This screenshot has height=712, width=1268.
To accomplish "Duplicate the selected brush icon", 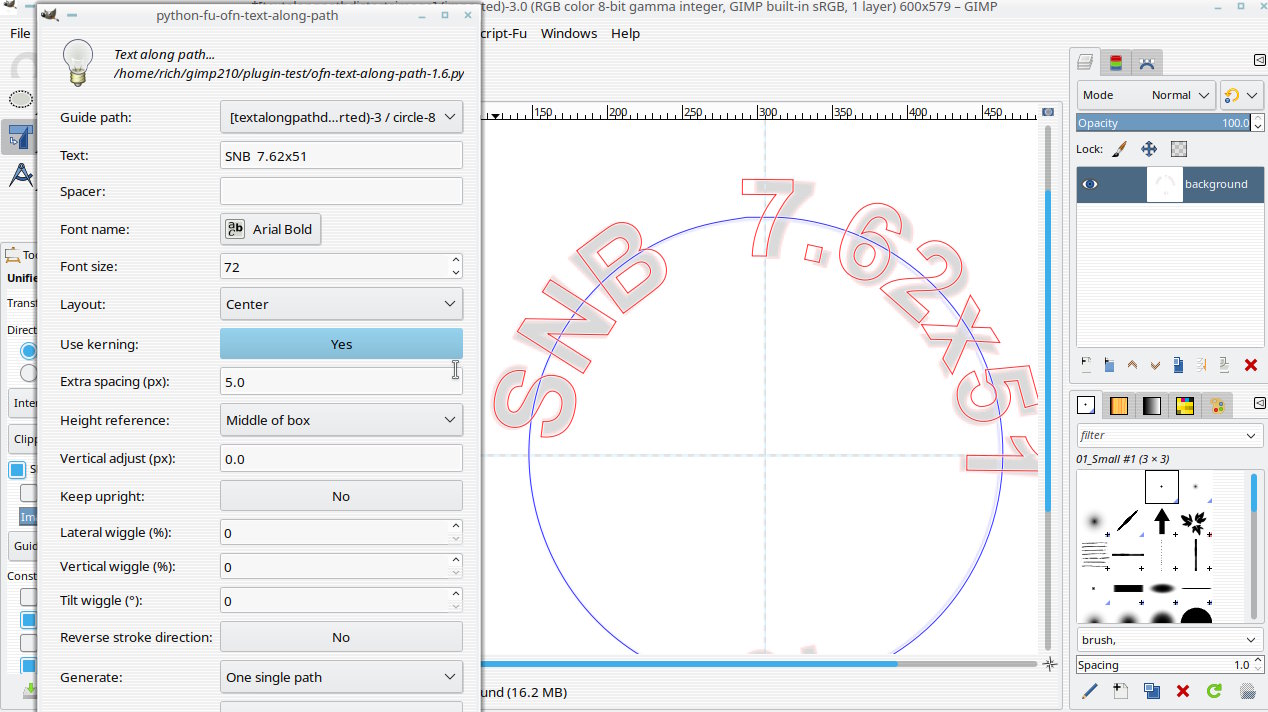I will click(x=1152, y=691).
